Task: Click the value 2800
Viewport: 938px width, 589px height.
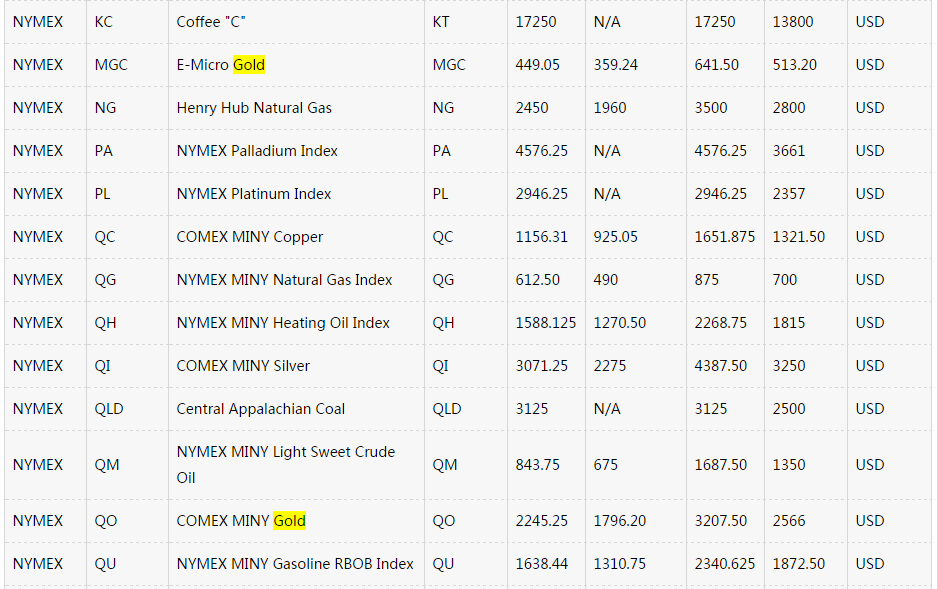Action: (788, 108)
